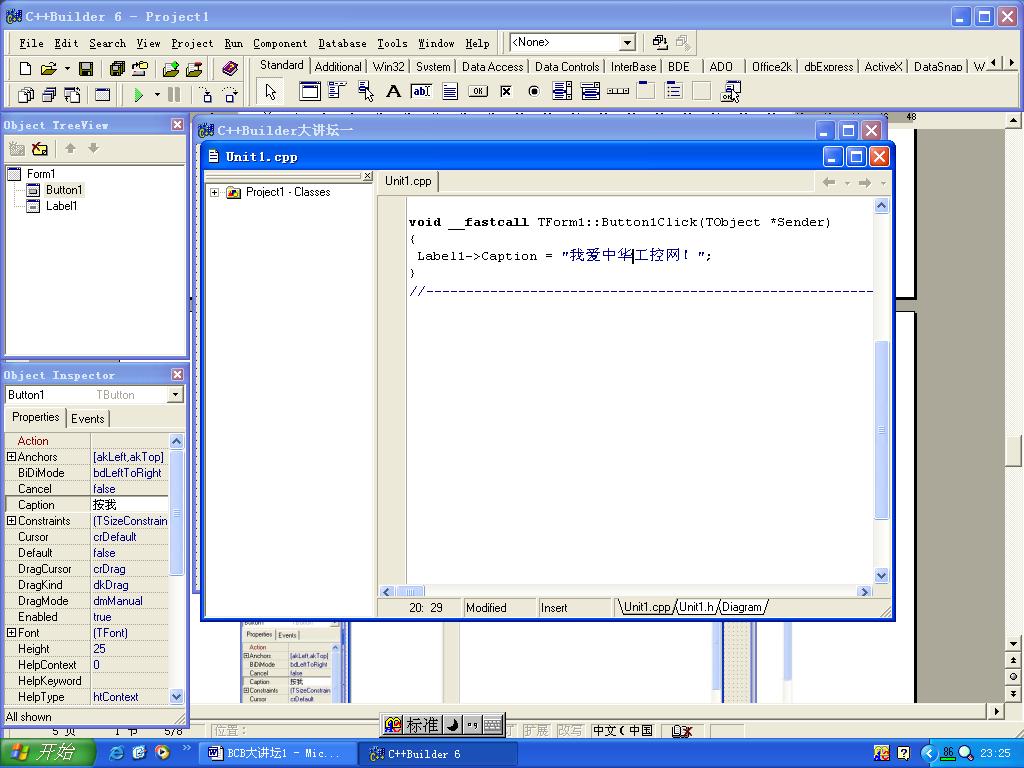This screenshot has width=1024, height=768.
Task: Click the Trace Into icon
Action: click(x=206, y=95)
